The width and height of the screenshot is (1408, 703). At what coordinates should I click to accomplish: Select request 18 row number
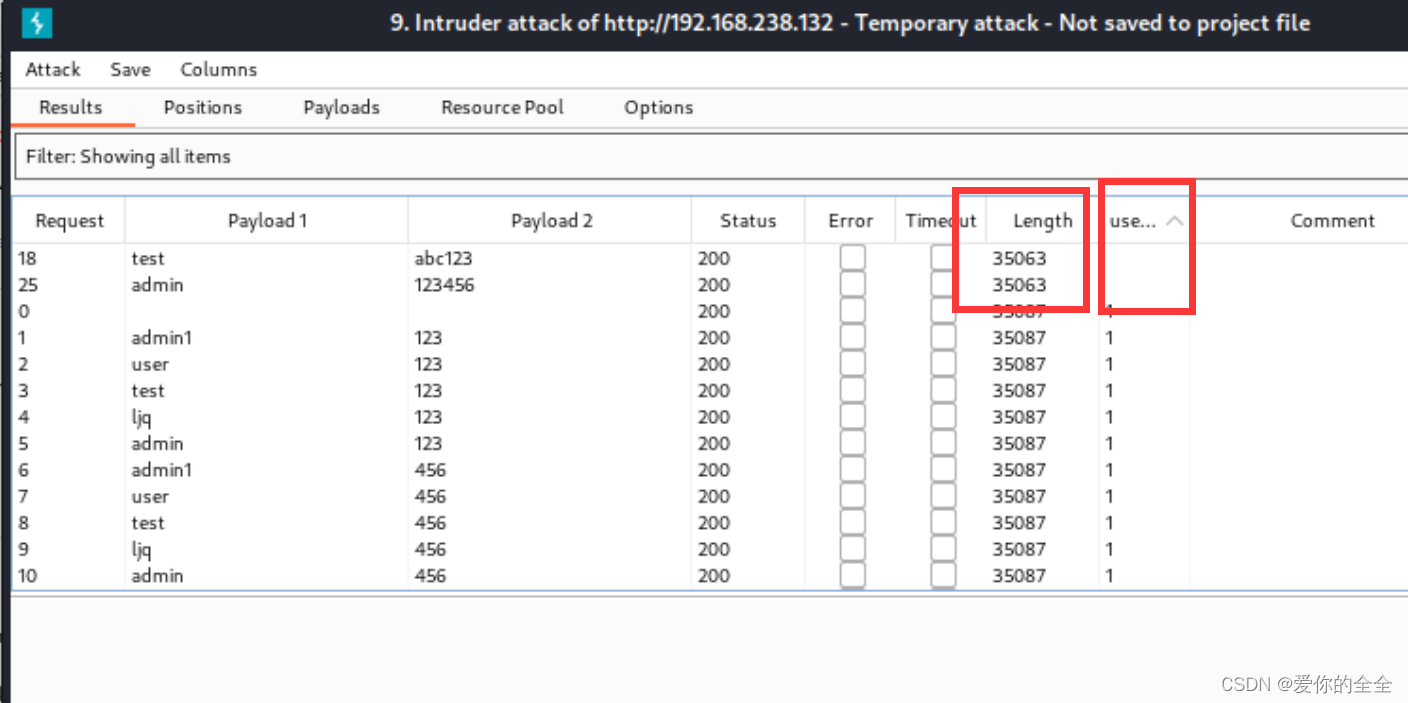(x=27, y=258)
